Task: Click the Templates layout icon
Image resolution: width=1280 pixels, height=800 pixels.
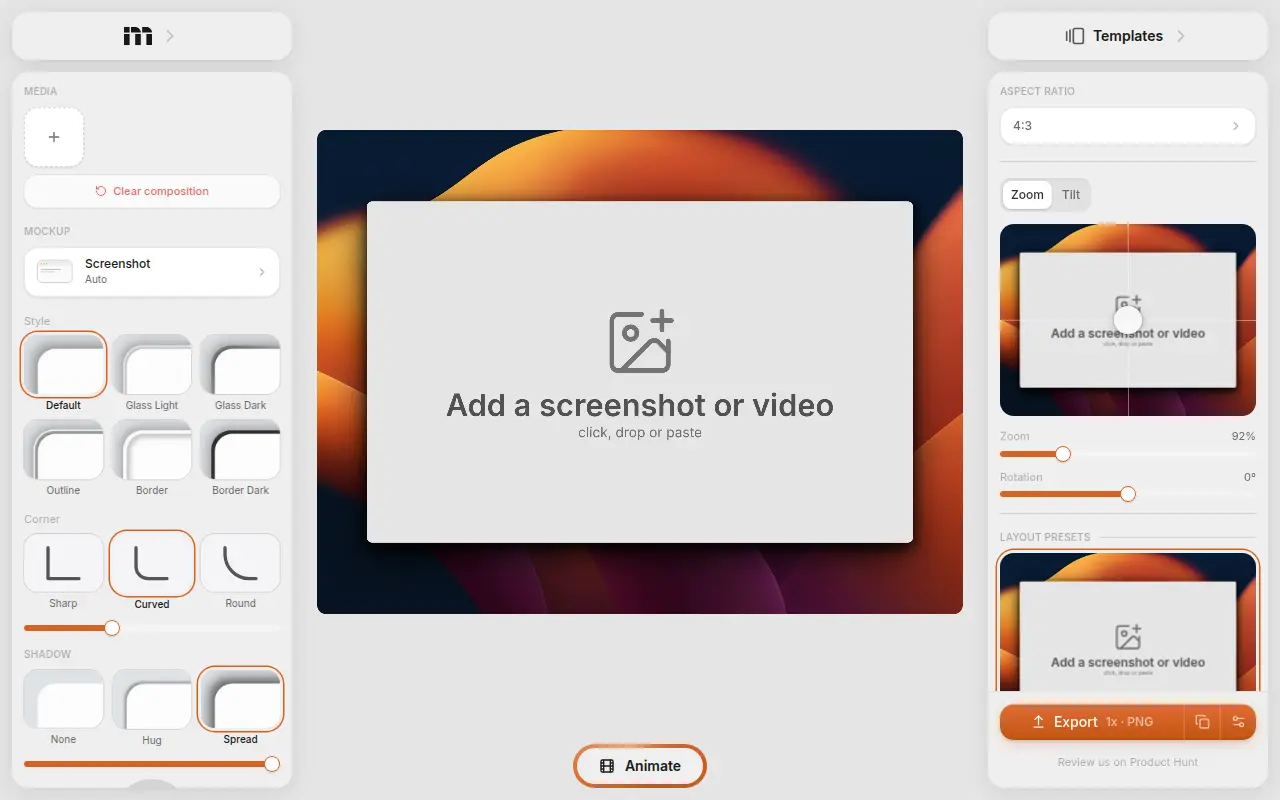Action: pos(1075,36)
